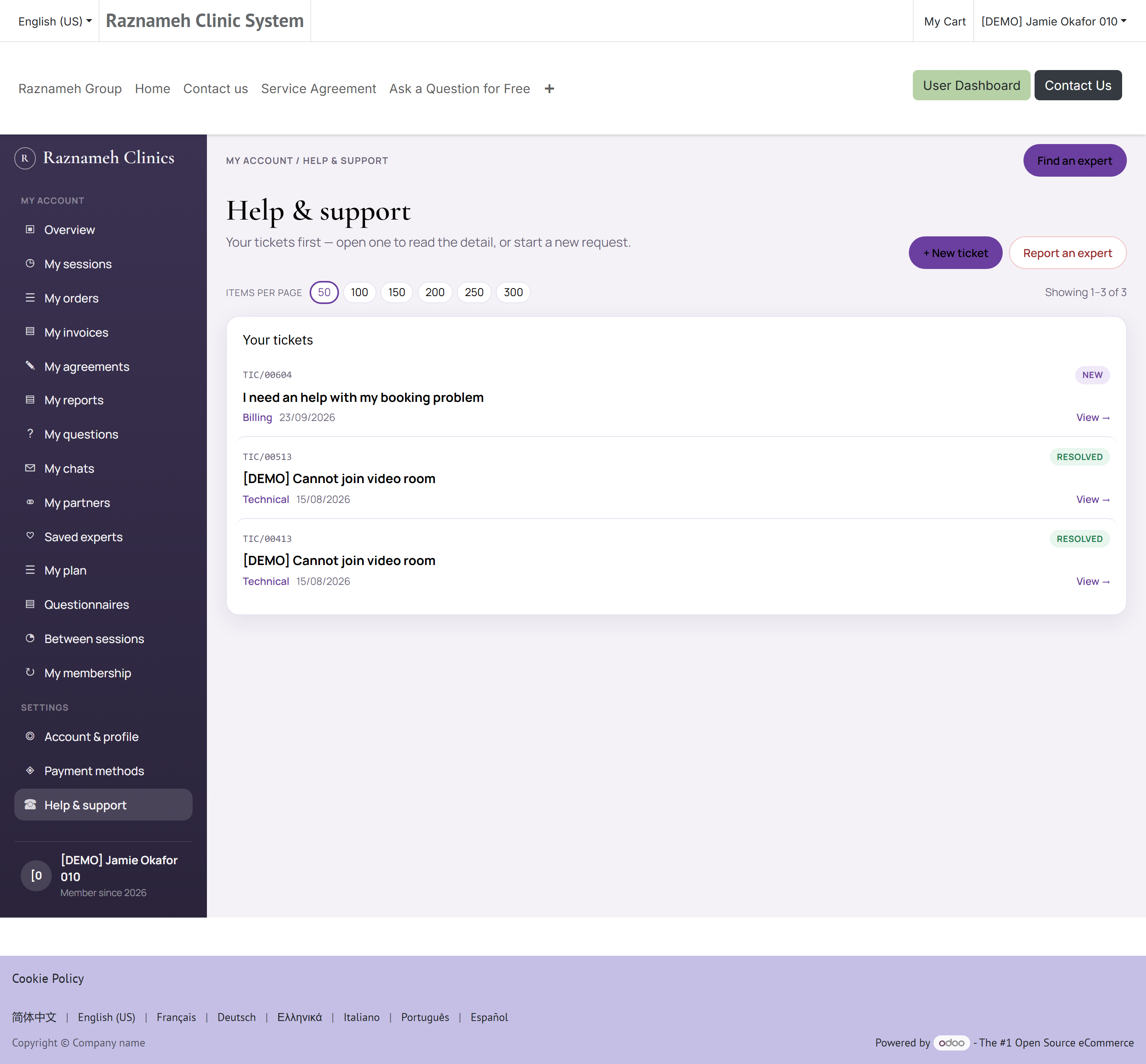This screenshot has height=1064, width=1146.
Task: Click the My plan icon
Action: [30, 570]
